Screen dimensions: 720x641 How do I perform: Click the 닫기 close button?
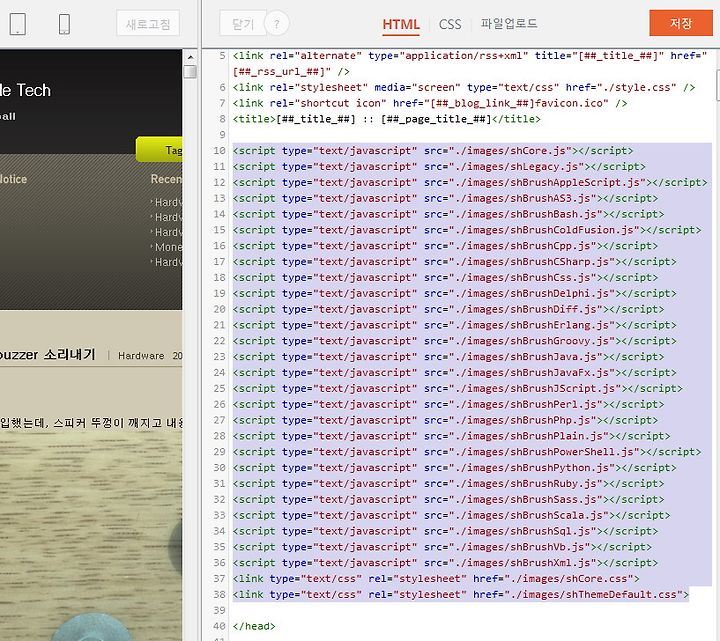[x=243, y=23]
